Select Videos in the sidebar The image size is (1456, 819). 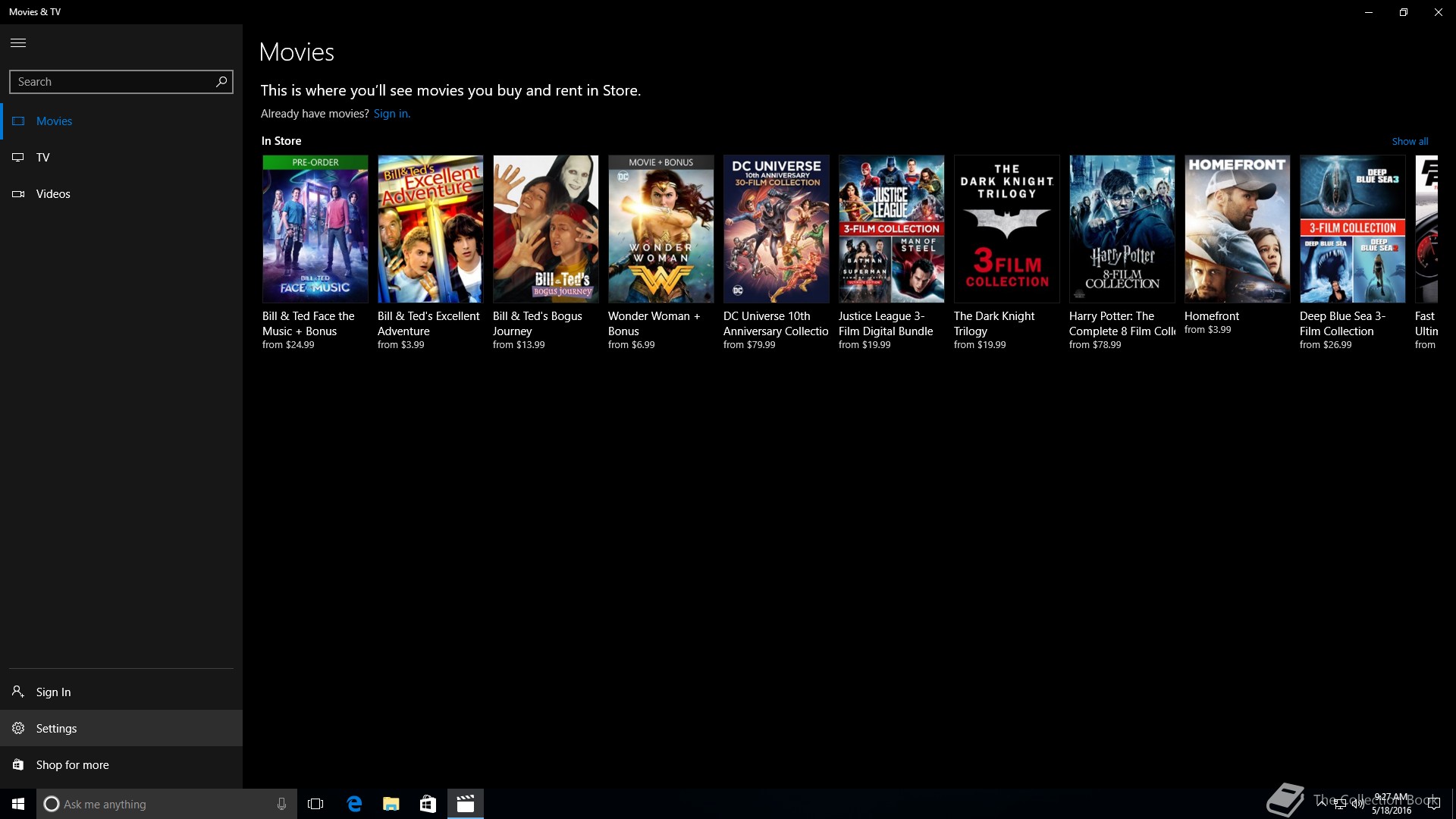(121, 193)
